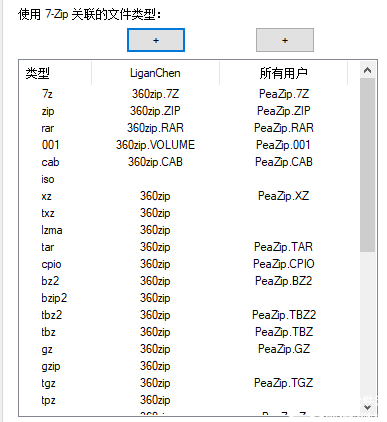This screenshot has height=422, width=387.
Task: Click the PeaZip.XZ cell
Action: pyautogui.click(x=284, y=196)
